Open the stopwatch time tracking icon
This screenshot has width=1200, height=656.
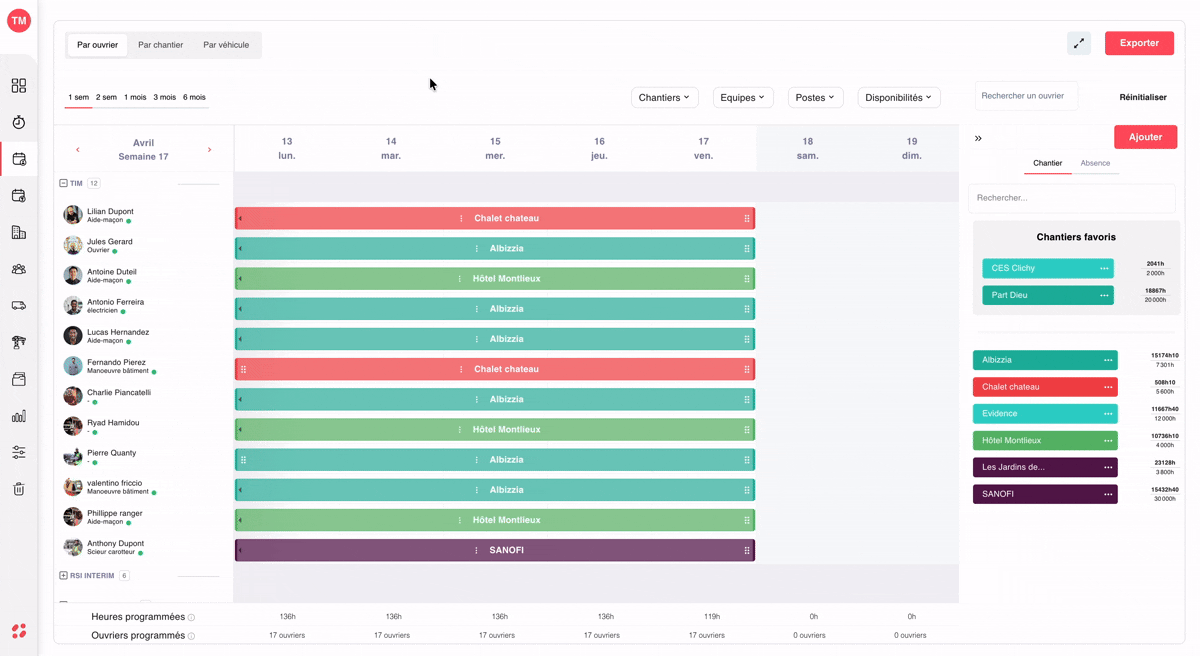(18, 122)
